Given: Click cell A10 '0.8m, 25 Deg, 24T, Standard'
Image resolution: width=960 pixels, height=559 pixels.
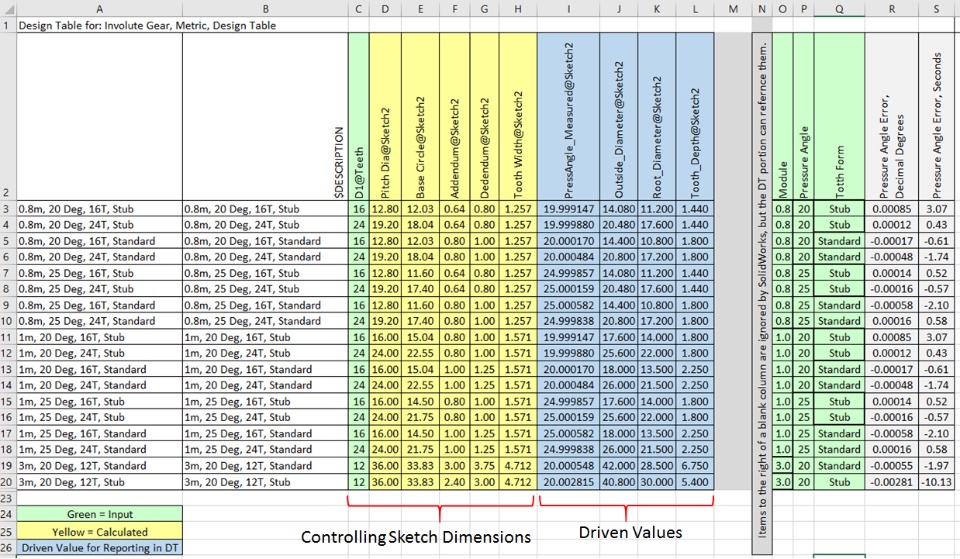Looking at the screenshot, I should pyautogui.click(x=99, y=321).
